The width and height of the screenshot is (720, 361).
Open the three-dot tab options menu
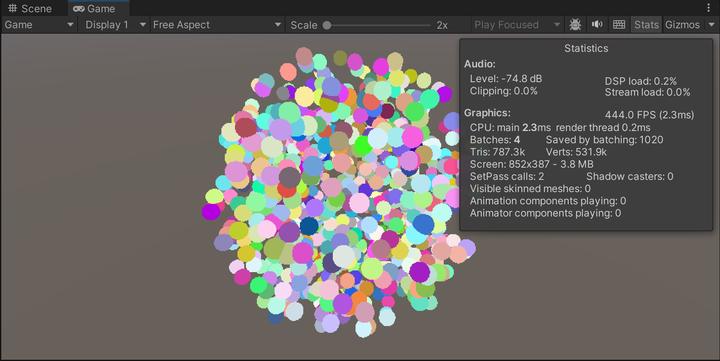pyautogui.click(x=709, y=8)
